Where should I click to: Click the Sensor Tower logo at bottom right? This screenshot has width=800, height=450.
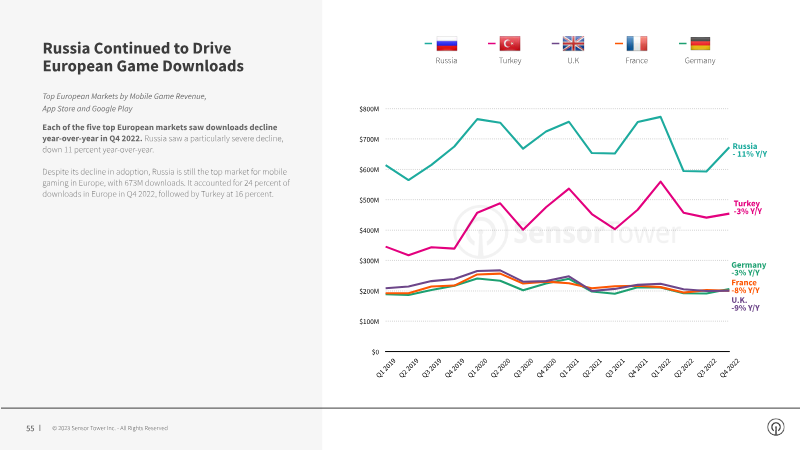point(776,427)
